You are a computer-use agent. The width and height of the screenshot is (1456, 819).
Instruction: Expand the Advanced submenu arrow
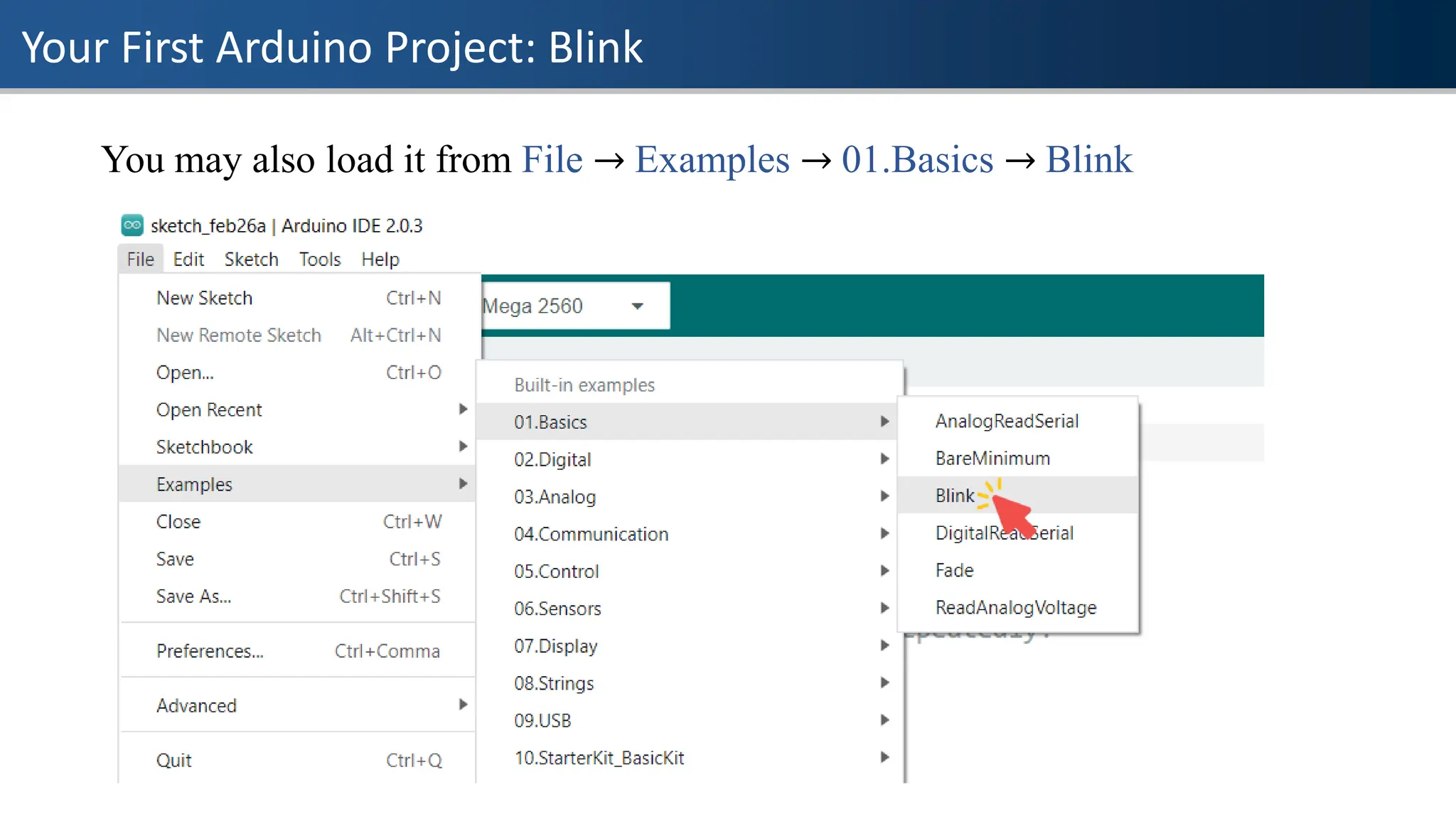[x=463, y=705]
